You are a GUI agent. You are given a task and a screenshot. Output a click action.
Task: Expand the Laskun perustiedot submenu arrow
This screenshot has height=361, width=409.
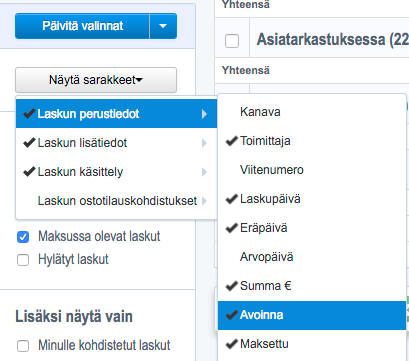click(x=204, y=114)
